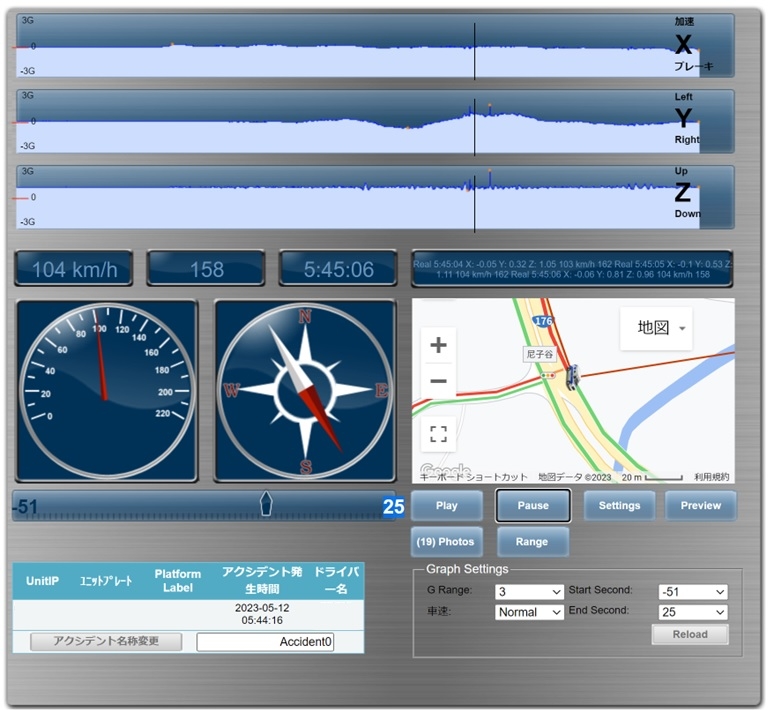Image resolution: width=769 pixels, height=710 pixels.
Task: Click the Accident0 name input field
Action: (265, 642)
